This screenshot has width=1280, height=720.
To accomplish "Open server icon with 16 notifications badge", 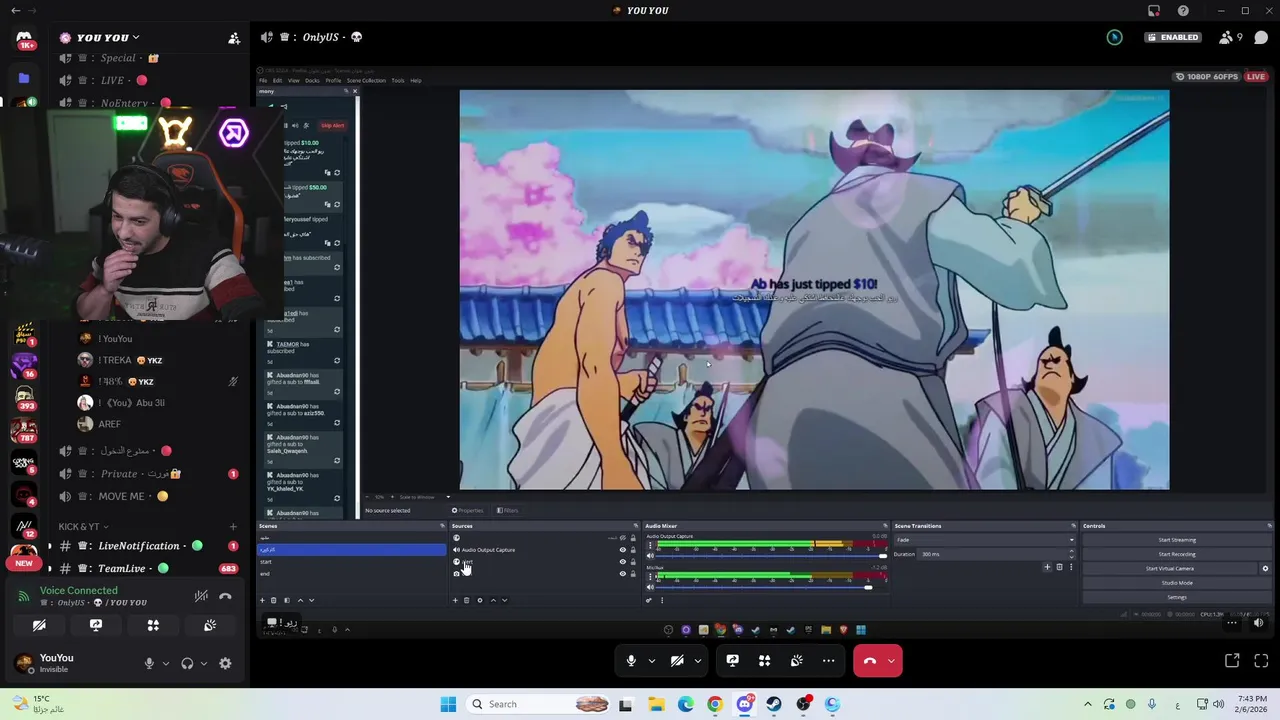I will coord(24,364).
